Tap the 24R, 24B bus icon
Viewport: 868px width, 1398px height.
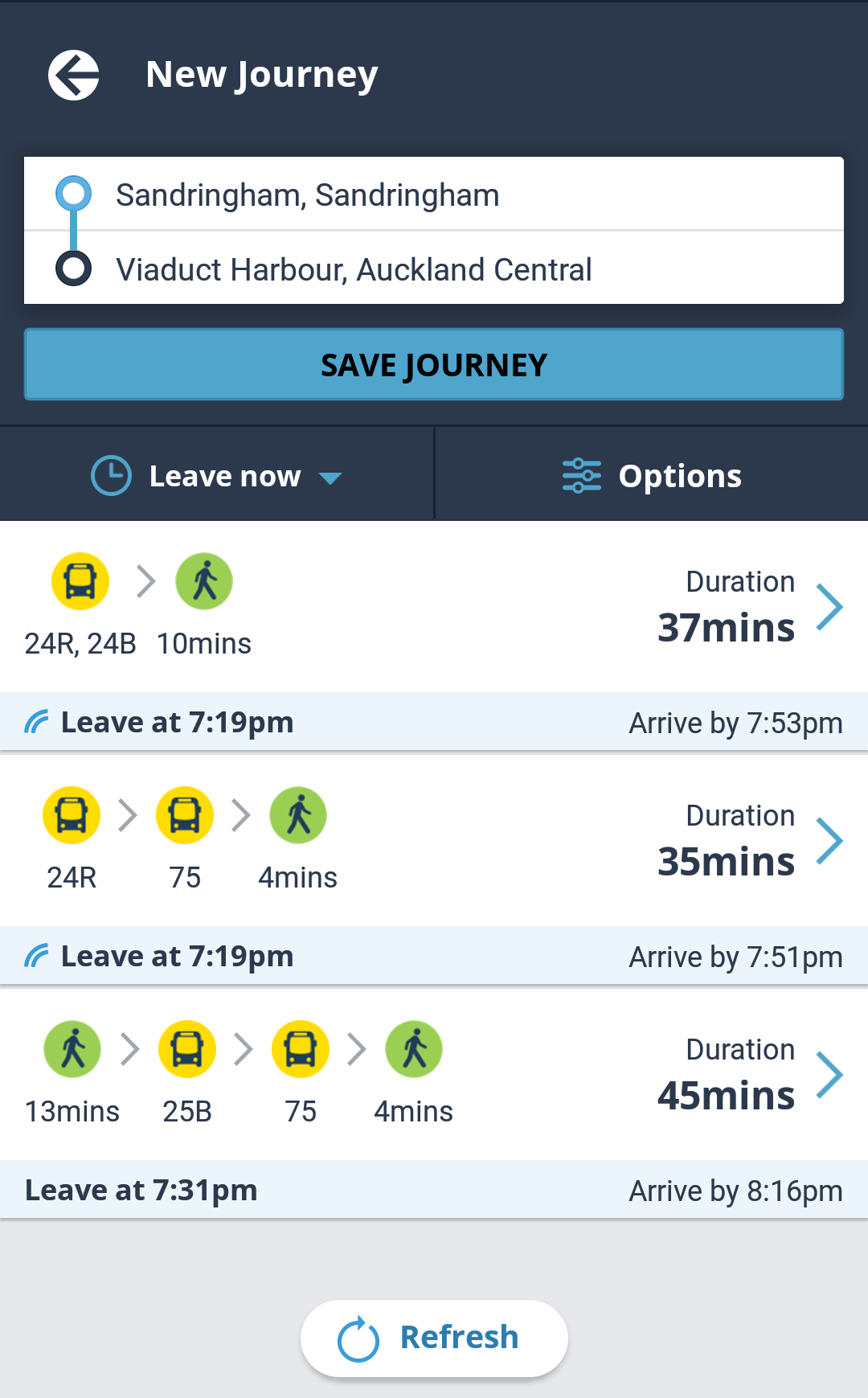click(80, 581)
